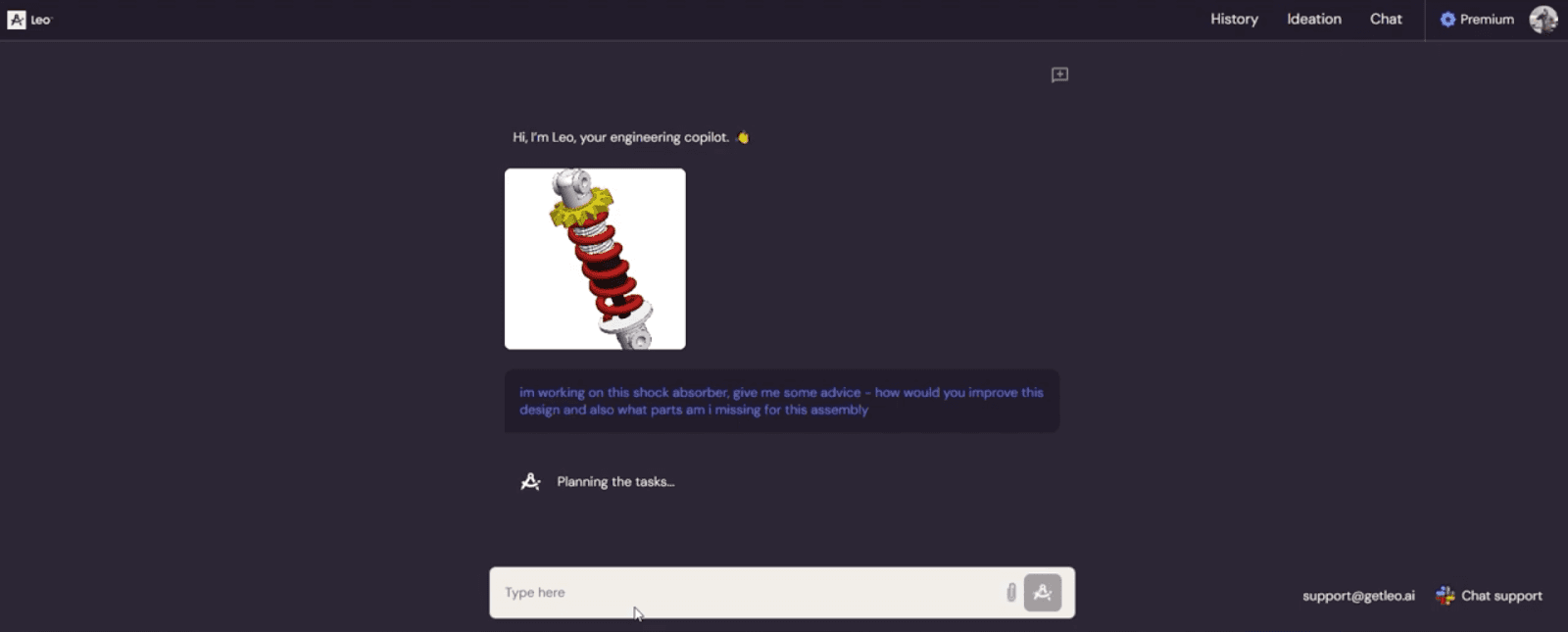Image resolution: width=1568 pixels, height=632 pixels.
Task: Click the user message about shock absorber
Action: [782, 401]
